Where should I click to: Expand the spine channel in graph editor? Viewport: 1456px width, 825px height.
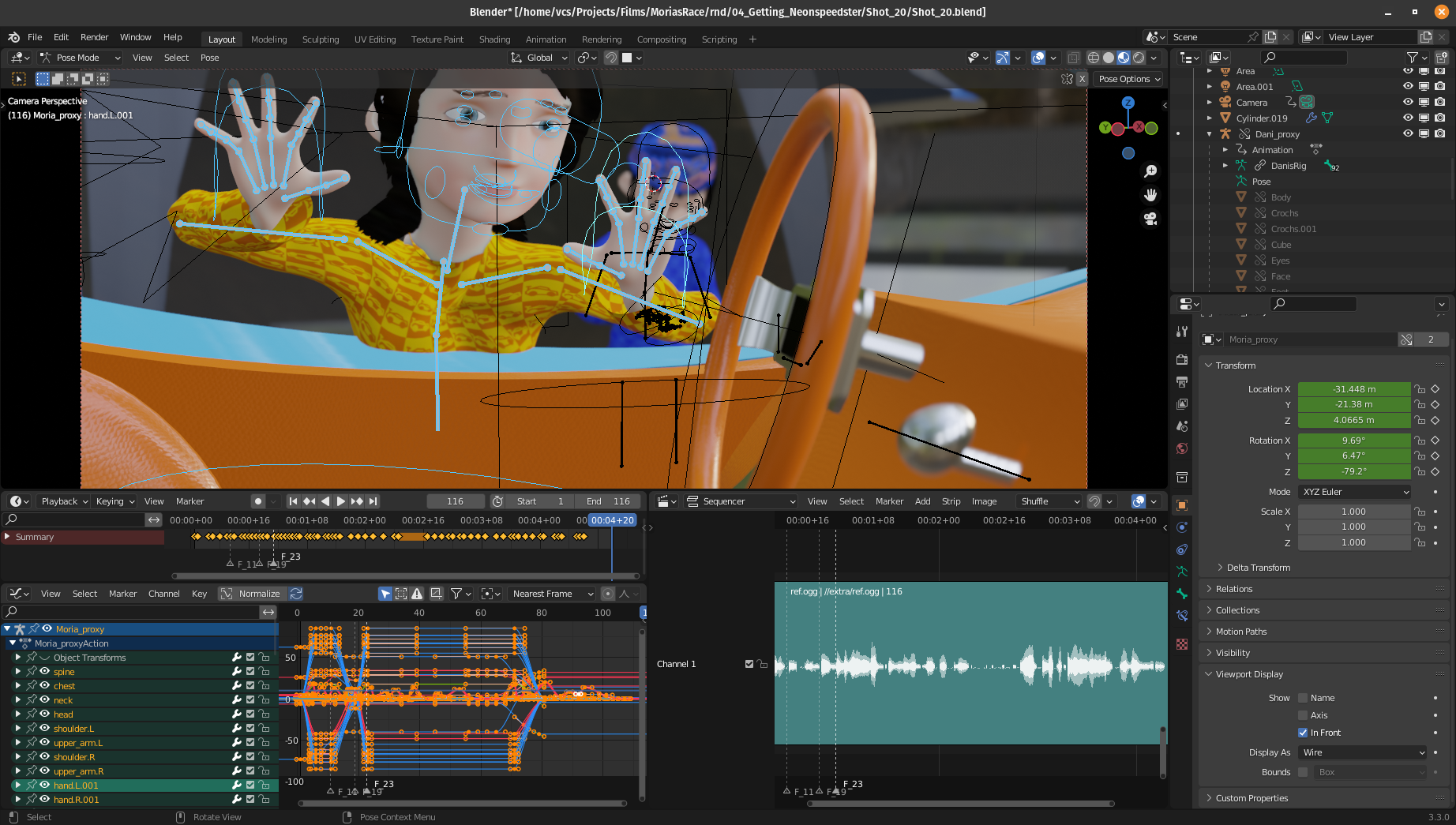(18, 672)
